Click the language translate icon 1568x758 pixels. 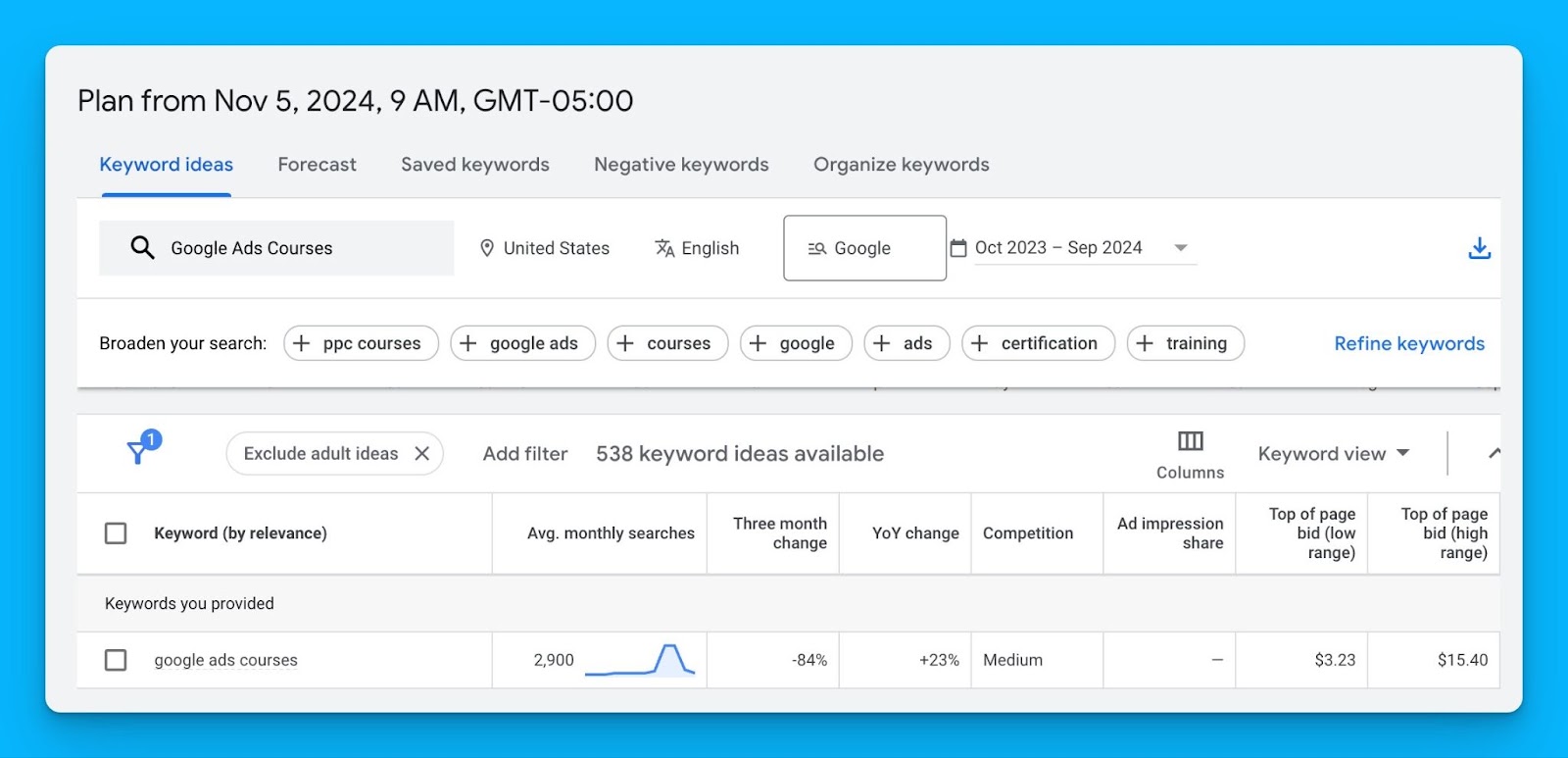[664, 248]
